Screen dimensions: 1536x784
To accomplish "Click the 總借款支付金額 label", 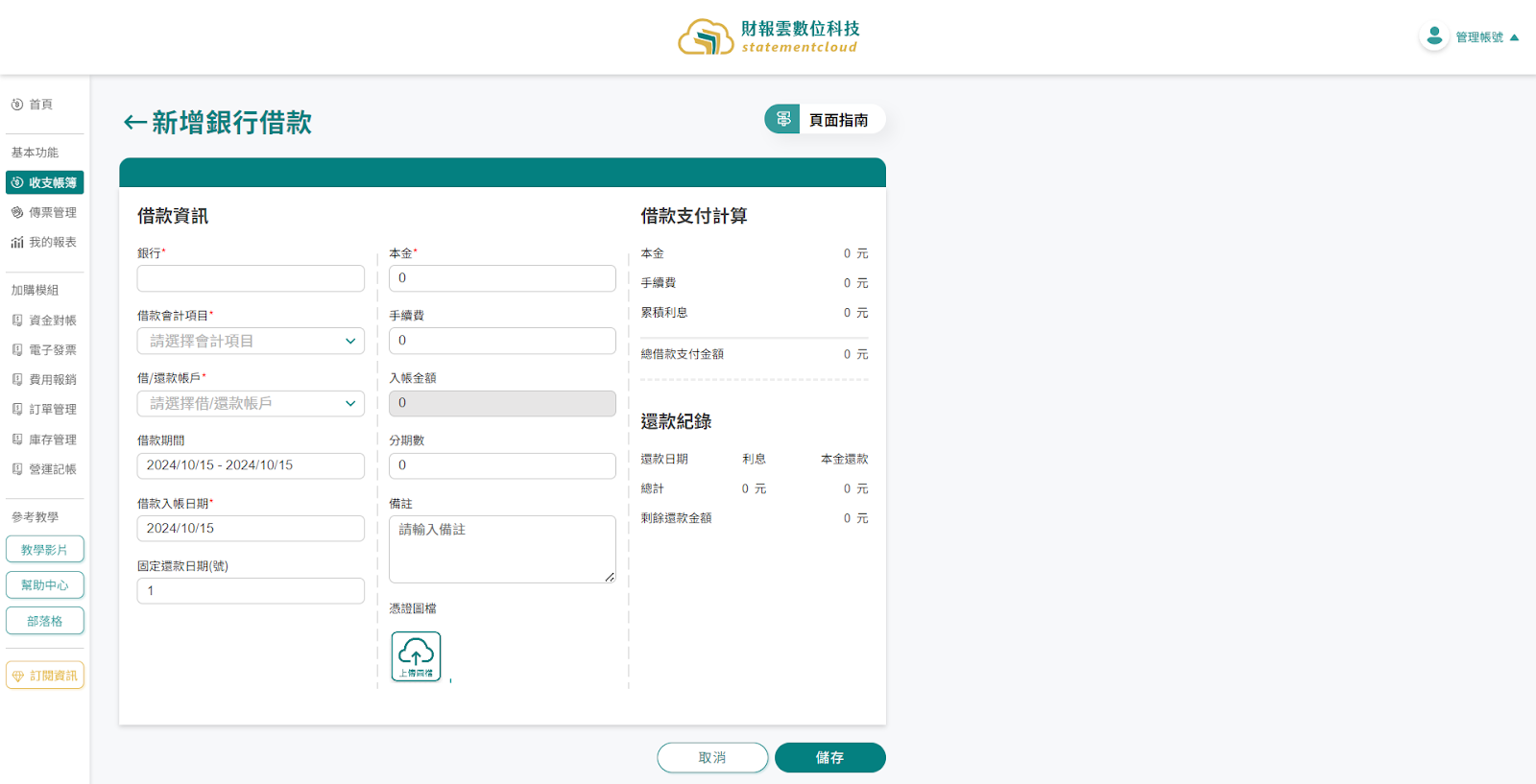I will coord(683,354).
